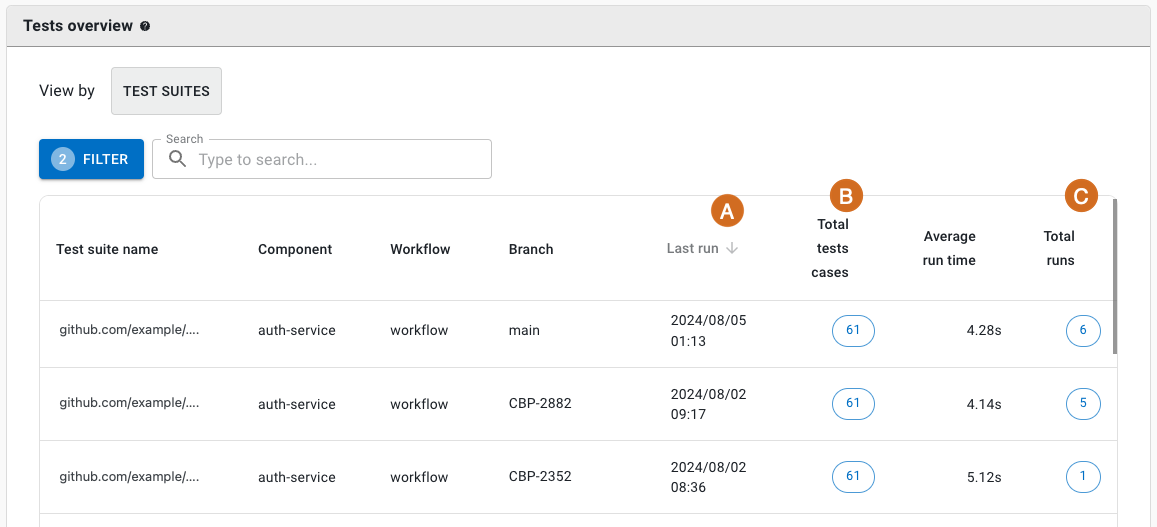Click auth-service in the CBP-2882 row
Viewport: 1157px width, 527px height.
297,404
